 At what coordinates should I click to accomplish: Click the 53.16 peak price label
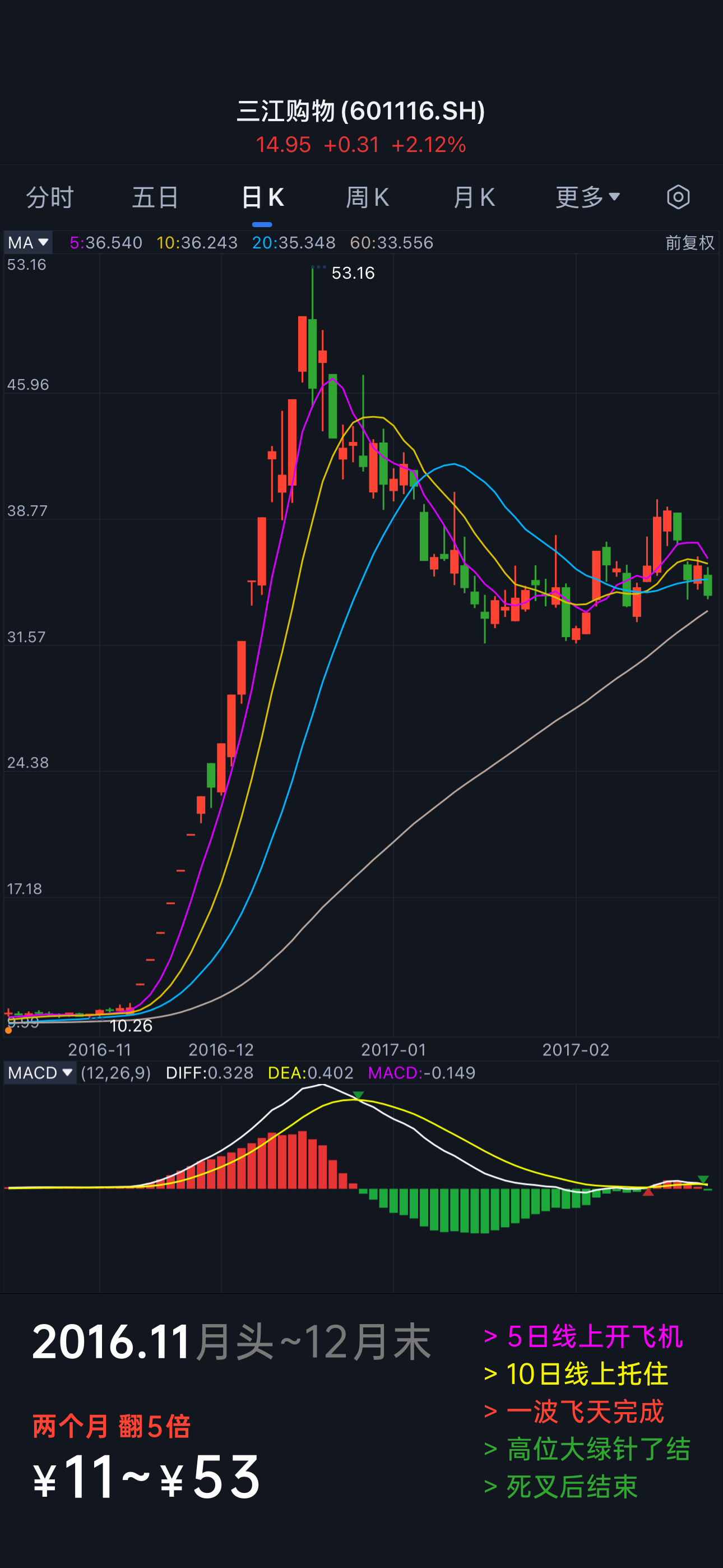(x=353, y=273)
